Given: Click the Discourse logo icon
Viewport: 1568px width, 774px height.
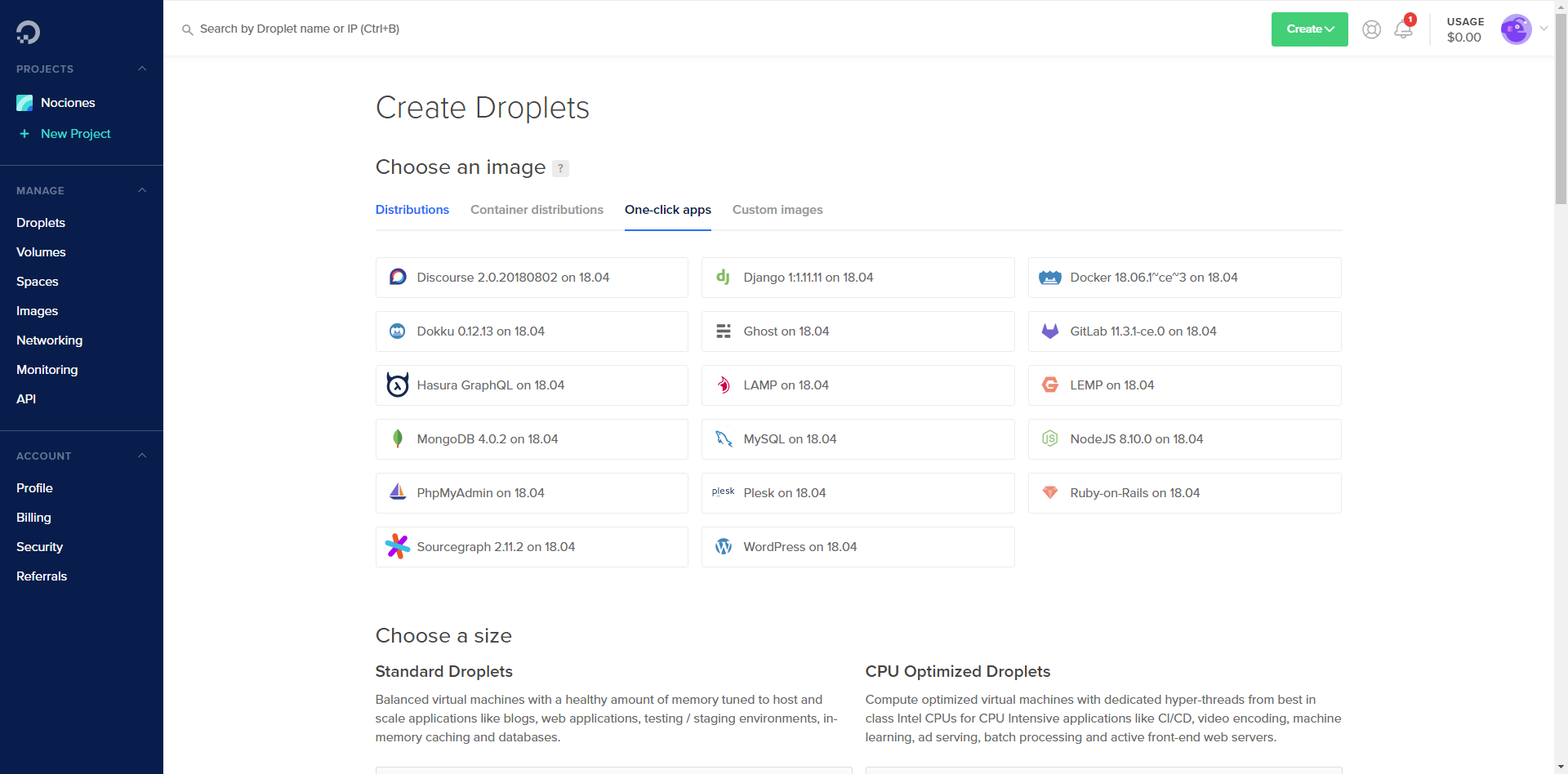Looking at the screenshot, I should click(398, 278).
